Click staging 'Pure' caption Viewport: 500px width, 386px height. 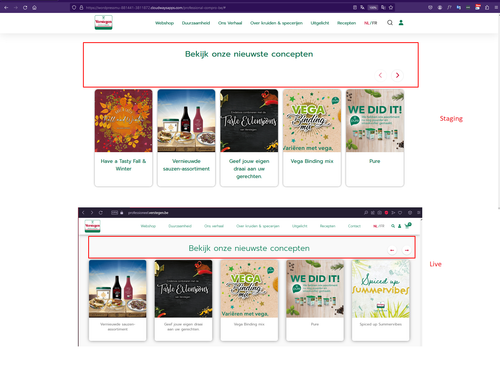[x=375, y=161]
